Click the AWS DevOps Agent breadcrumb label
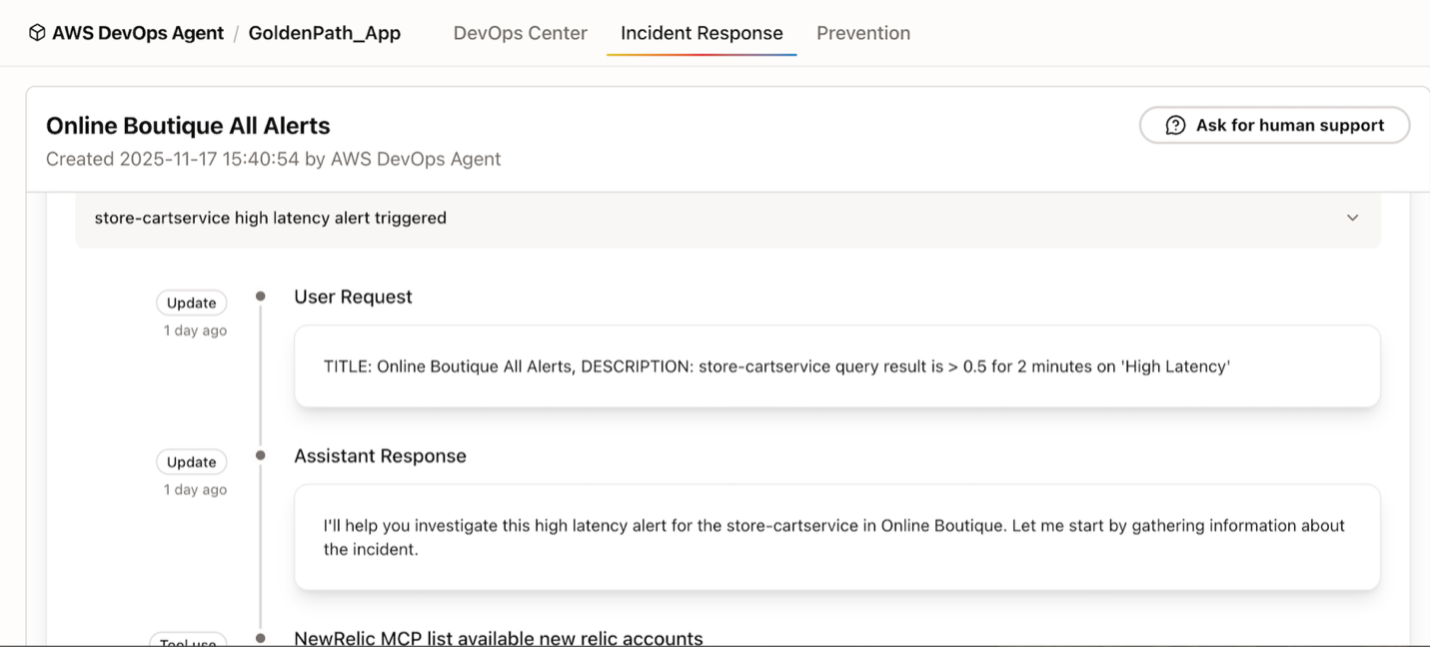This screenshot has height=650, width=1430. click(138, 31)
